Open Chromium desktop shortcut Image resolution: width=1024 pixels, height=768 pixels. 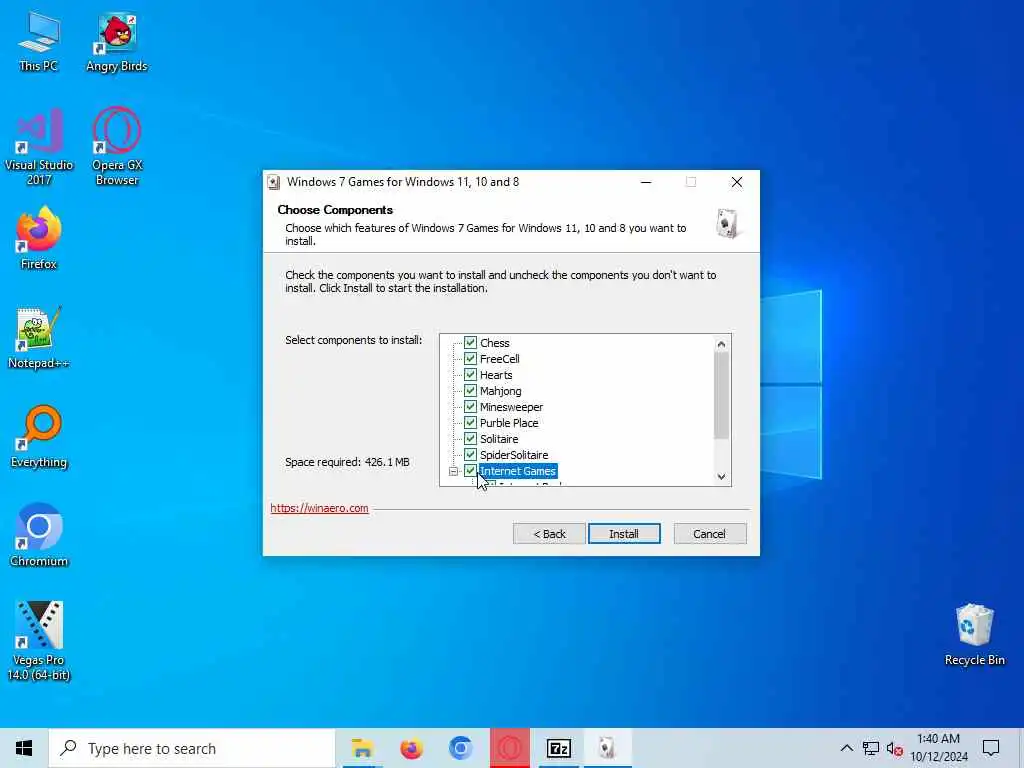tap(39, 536)
